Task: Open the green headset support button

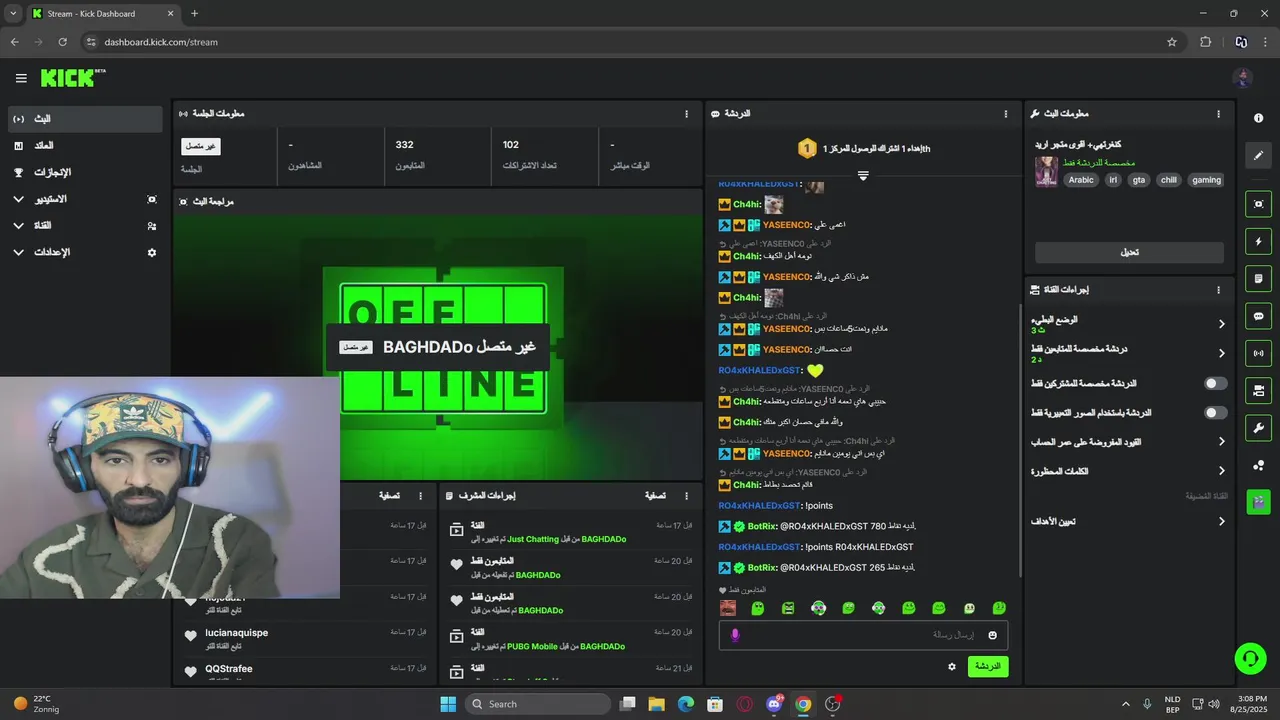Action: pyautogui.click(x=1250, y=658)
